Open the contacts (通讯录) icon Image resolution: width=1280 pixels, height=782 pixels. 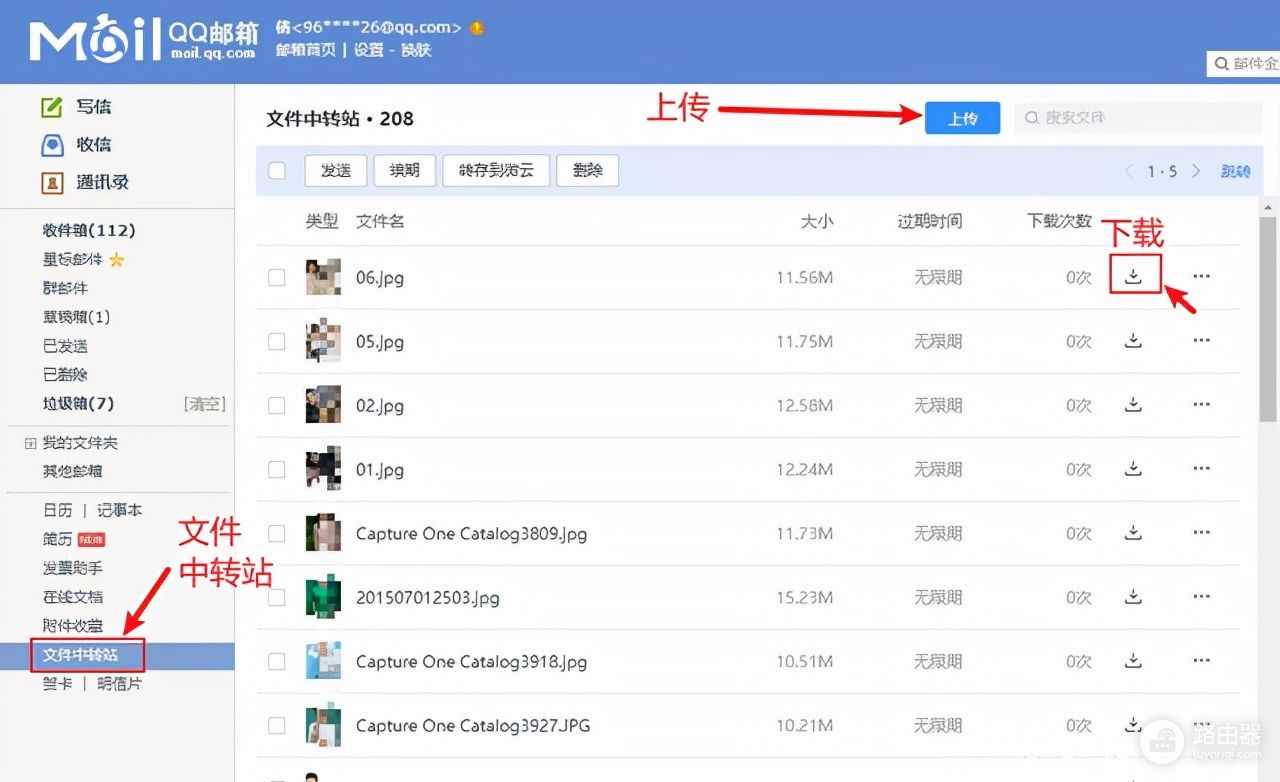51,183
